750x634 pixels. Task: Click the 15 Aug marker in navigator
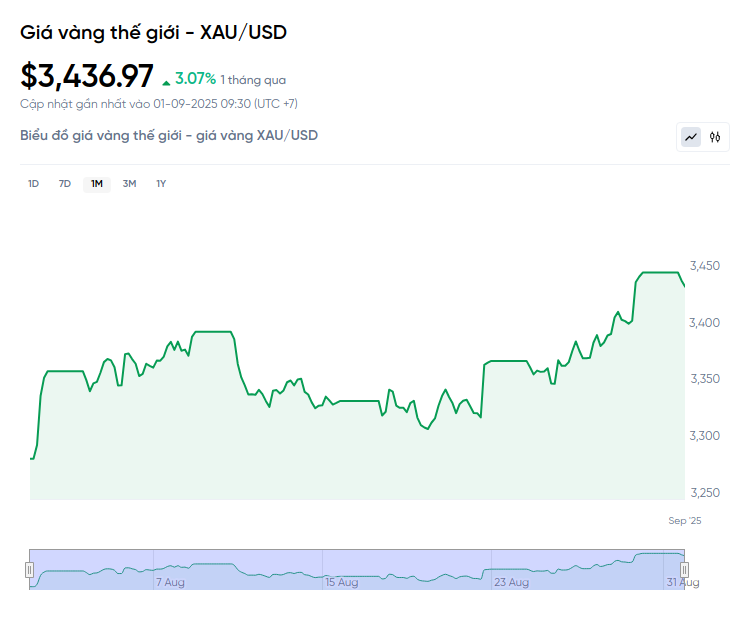[x=341, y=582]
